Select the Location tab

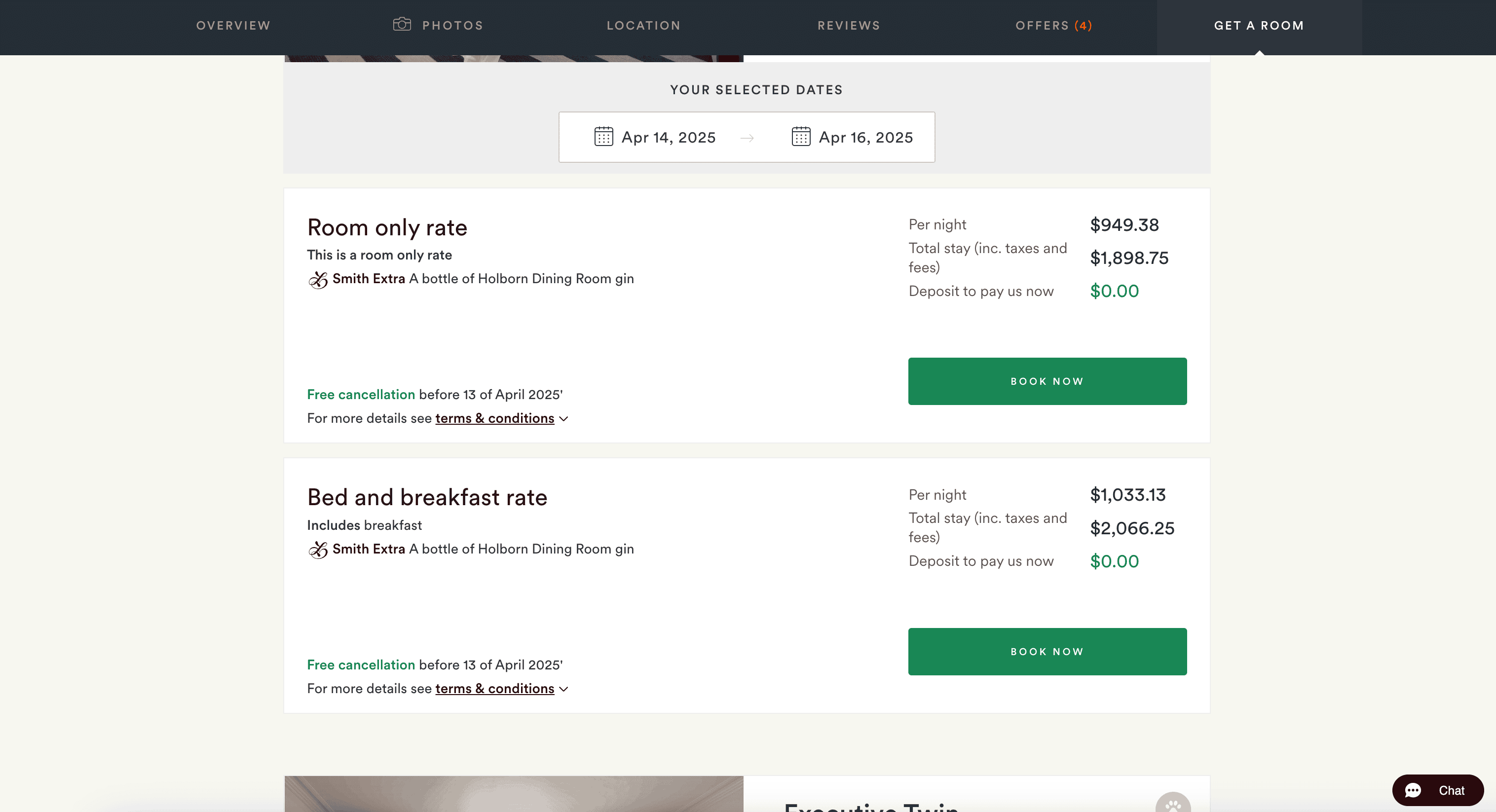[643, 26]
